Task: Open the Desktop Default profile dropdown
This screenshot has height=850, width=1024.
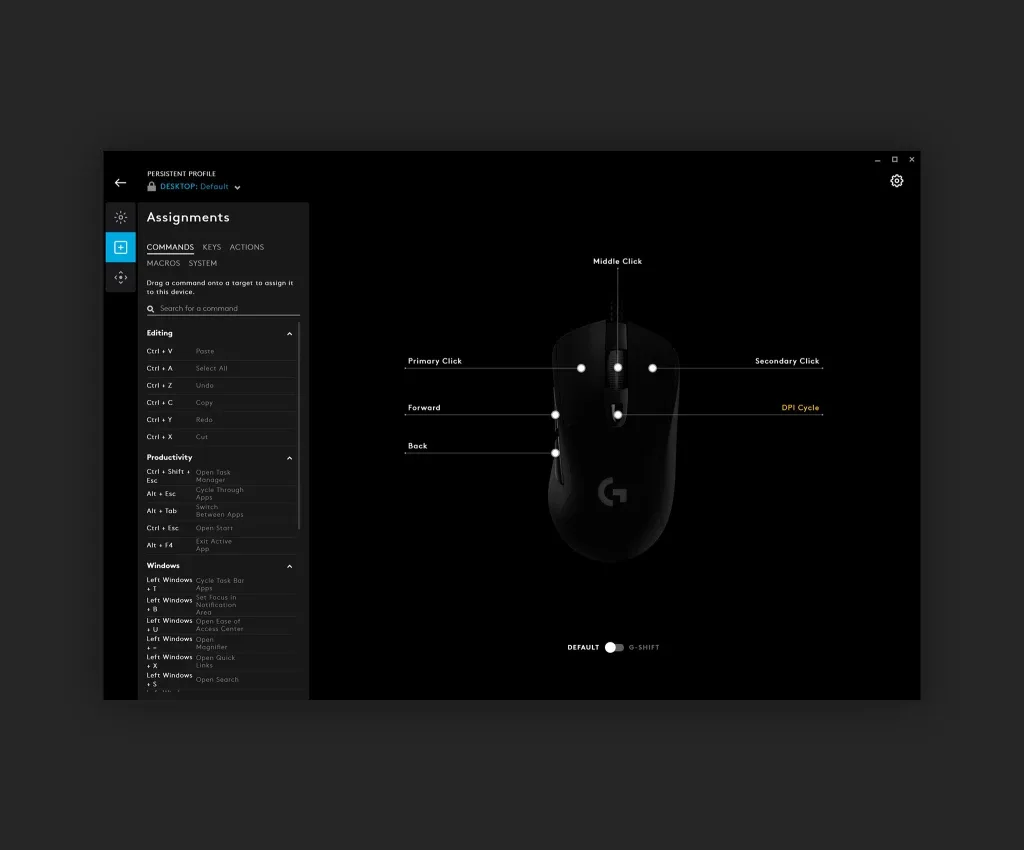Action: pyautogui.click(x=237, y=187)
